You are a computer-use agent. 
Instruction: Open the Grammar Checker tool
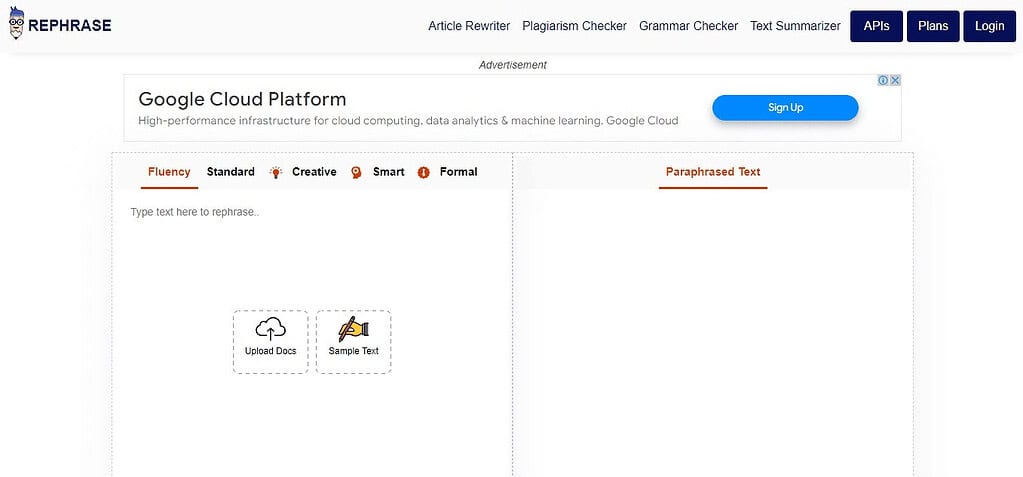688,26
